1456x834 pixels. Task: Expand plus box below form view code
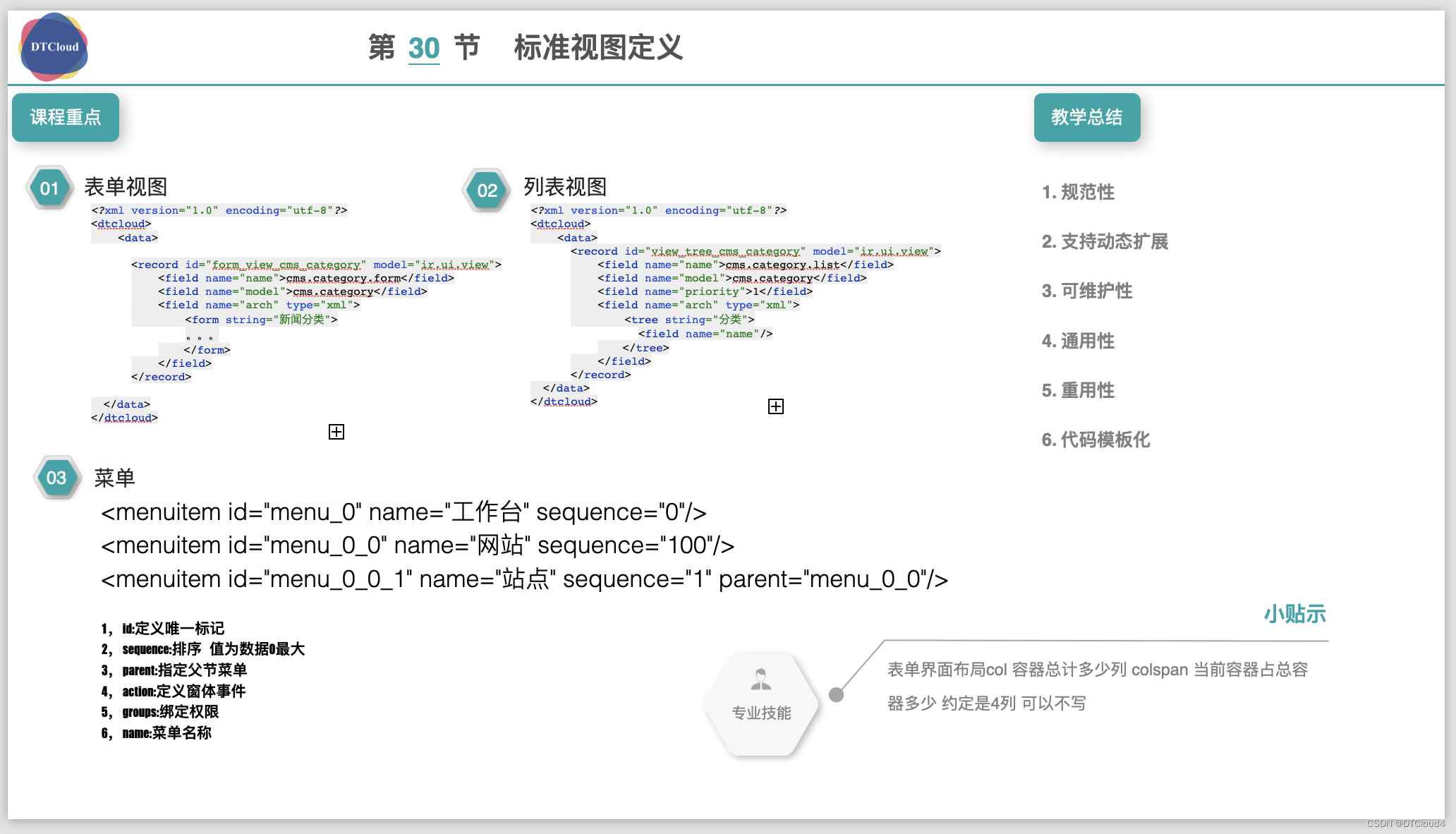[336, 432]
